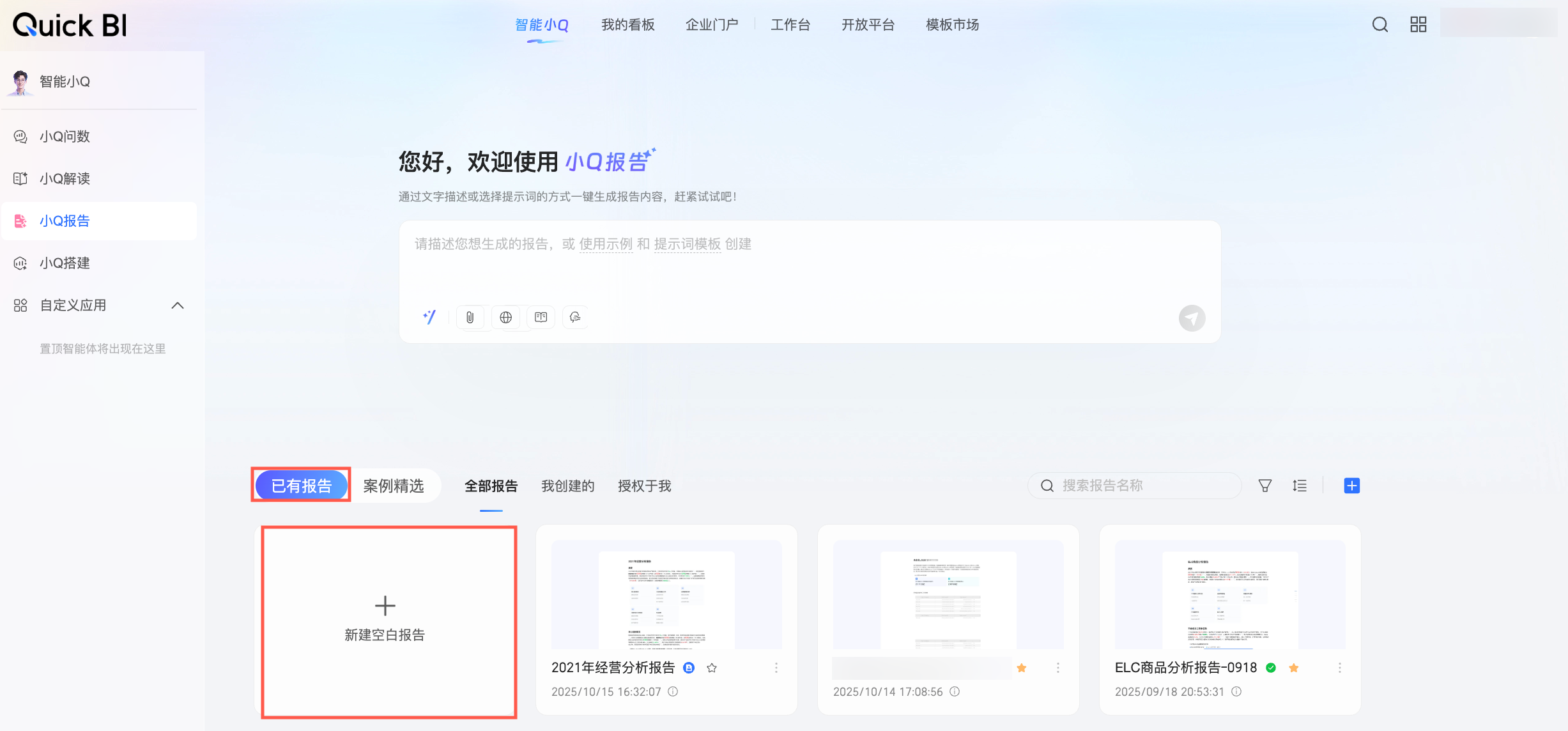
Task: Click the sort order icon beside the filter
Action: (x=1299, y=486)
